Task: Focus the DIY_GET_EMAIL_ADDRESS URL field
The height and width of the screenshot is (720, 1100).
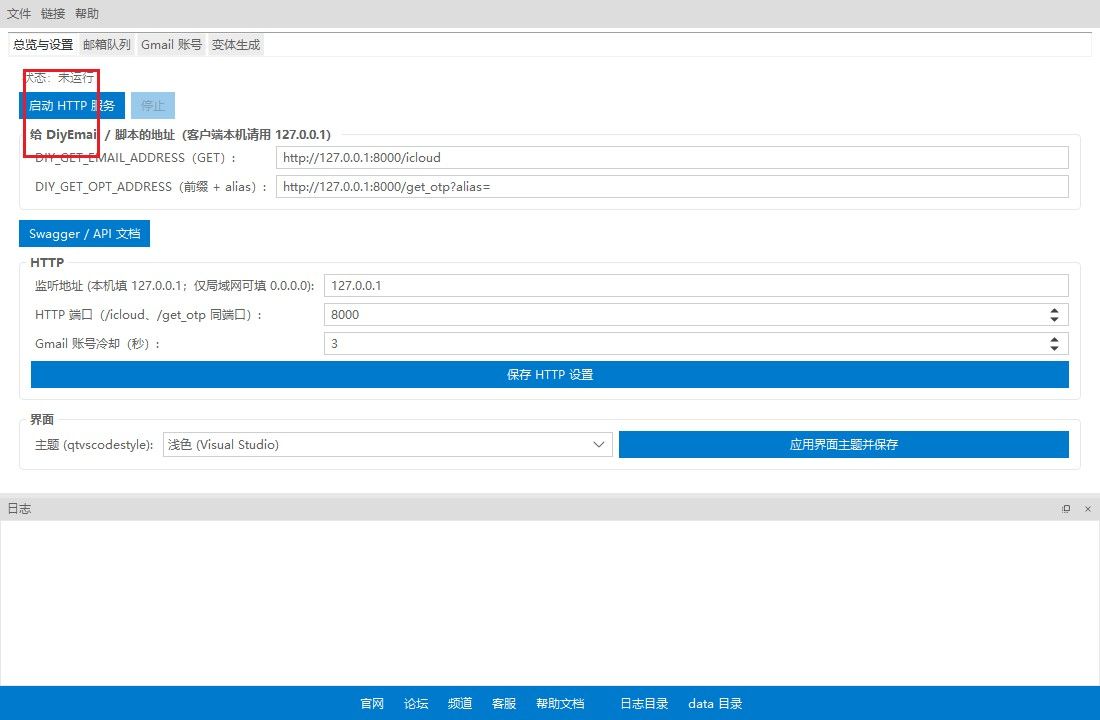Action: (x=671, y=157)
